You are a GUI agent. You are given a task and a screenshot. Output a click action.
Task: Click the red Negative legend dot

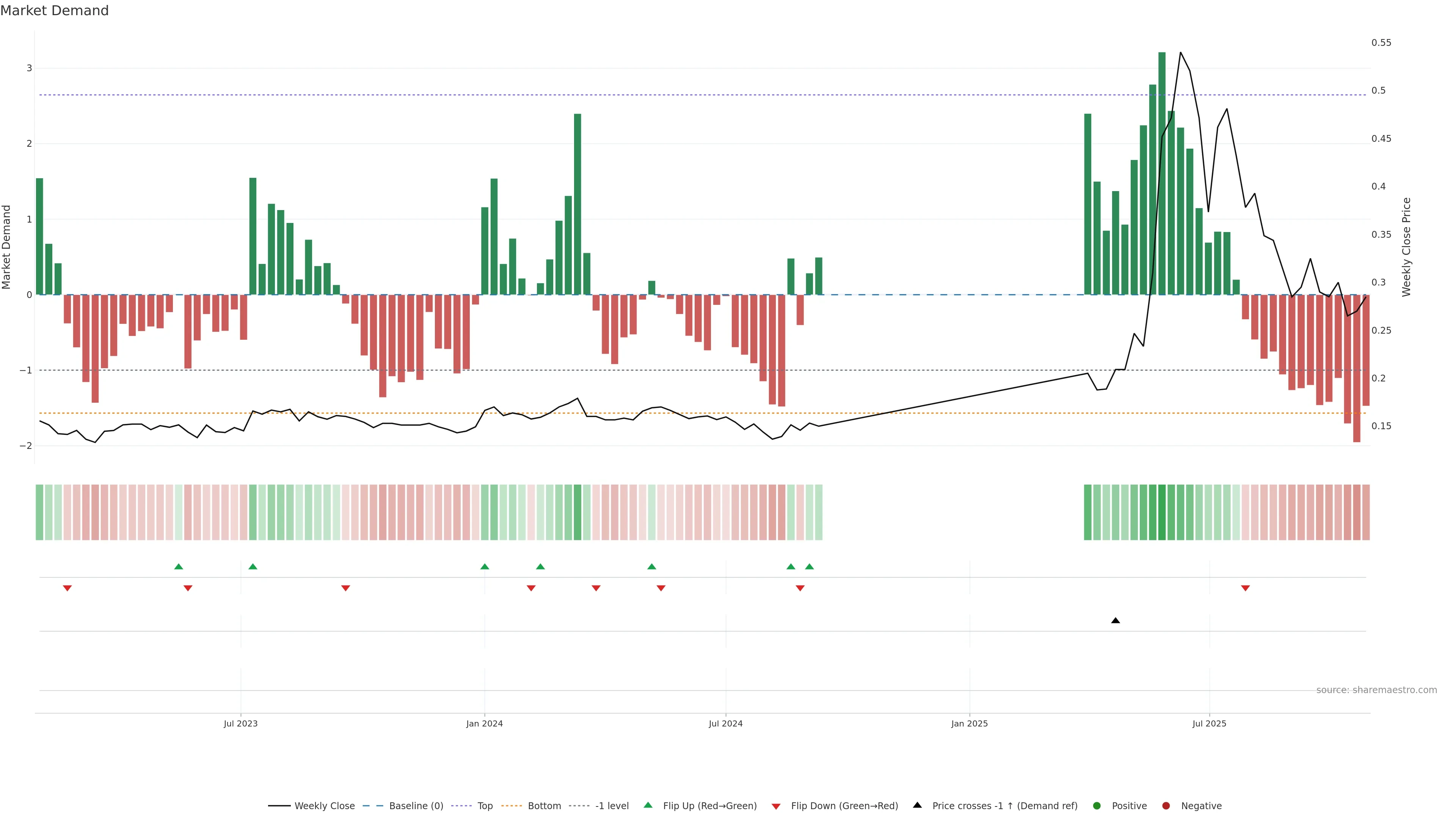pyautogui.click(x=1166, y=806)
